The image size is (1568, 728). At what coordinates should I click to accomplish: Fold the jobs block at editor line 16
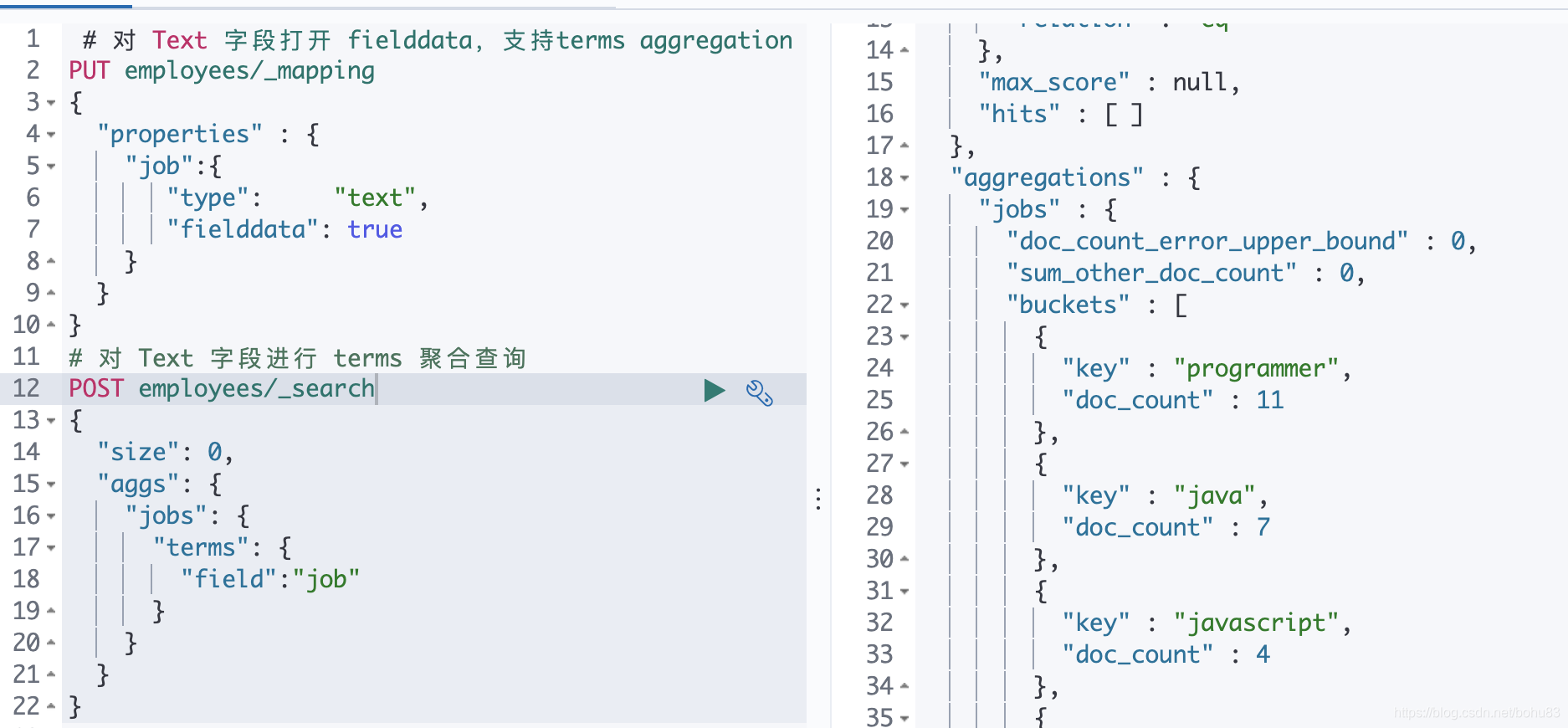51,516
